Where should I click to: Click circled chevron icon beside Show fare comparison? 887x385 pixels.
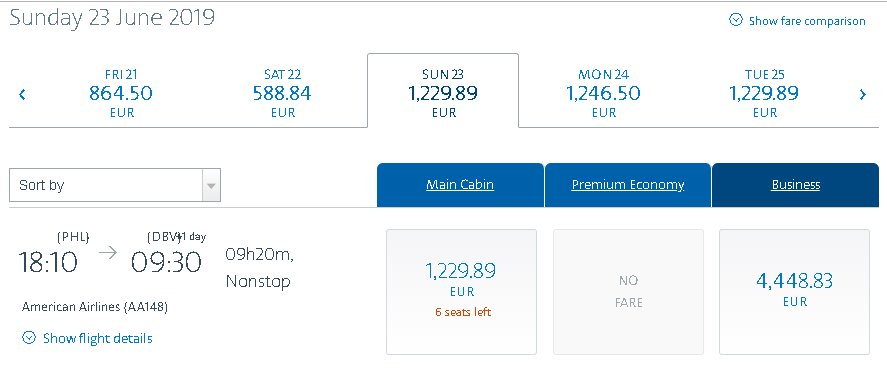click(735, 20)
